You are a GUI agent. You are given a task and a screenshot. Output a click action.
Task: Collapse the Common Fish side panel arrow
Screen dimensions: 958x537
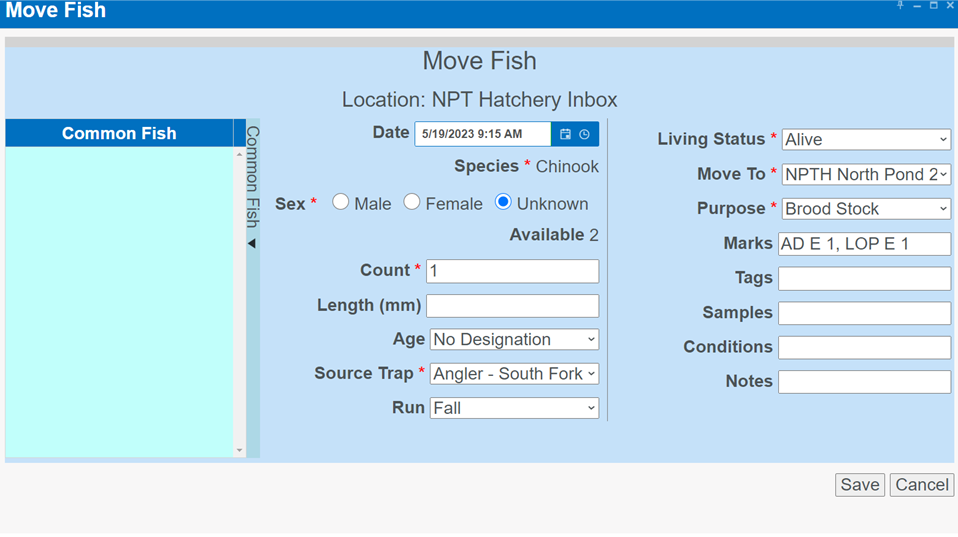[252, 243]
